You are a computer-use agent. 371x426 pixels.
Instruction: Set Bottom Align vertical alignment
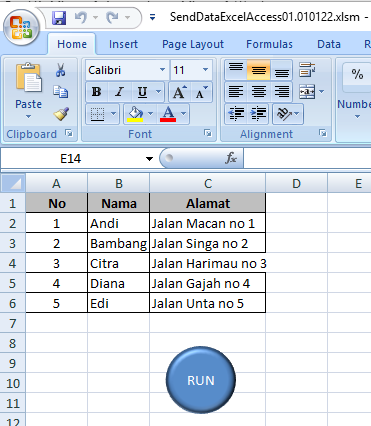(282, 70)
